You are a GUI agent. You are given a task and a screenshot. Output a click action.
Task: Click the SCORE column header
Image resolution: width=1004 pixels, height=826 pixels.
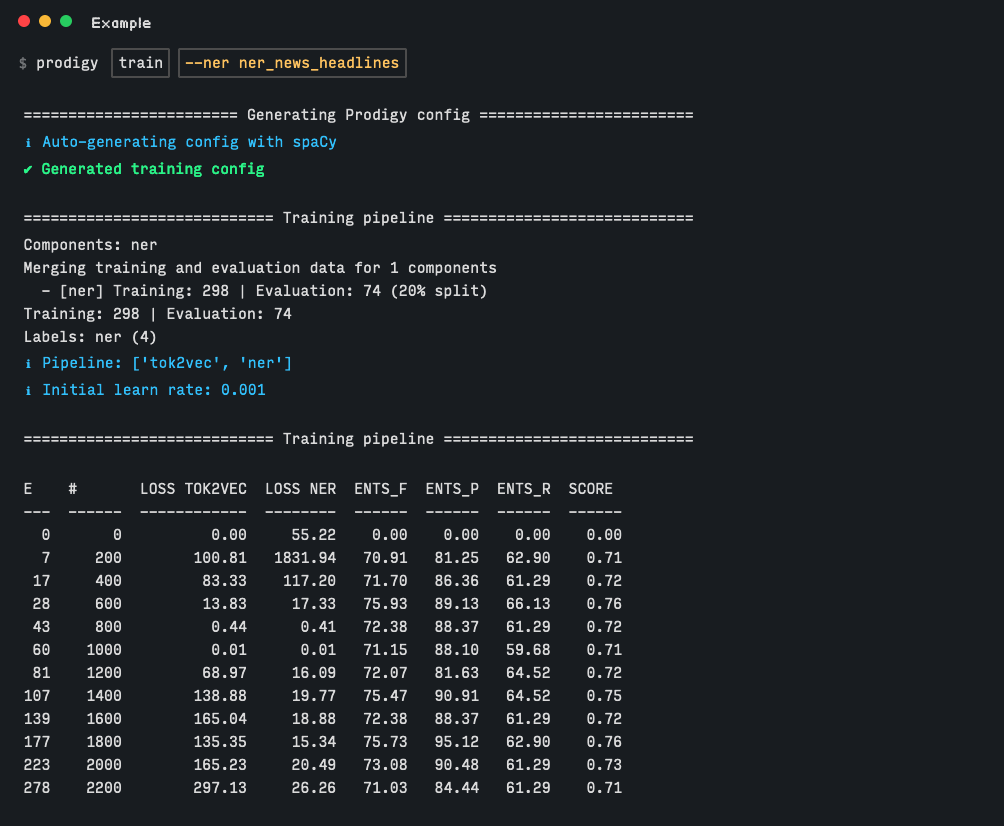click(590, 489)
